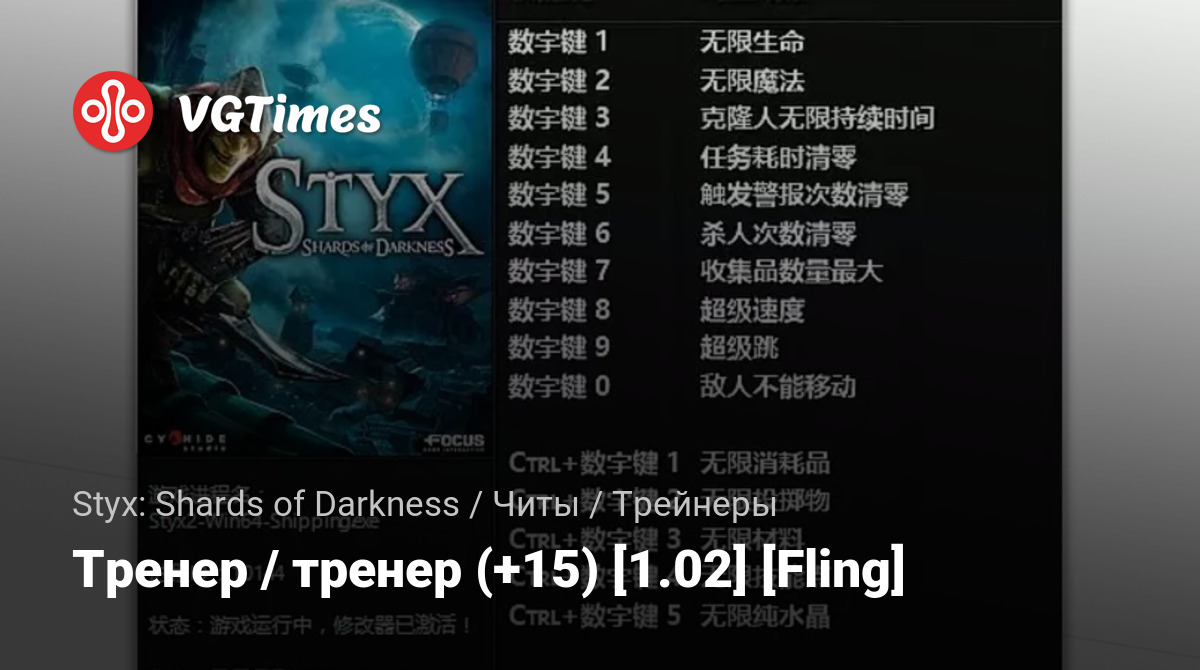
Task: Click the 数字键 9 hotkey label
Action: click(x=558, y=347)
